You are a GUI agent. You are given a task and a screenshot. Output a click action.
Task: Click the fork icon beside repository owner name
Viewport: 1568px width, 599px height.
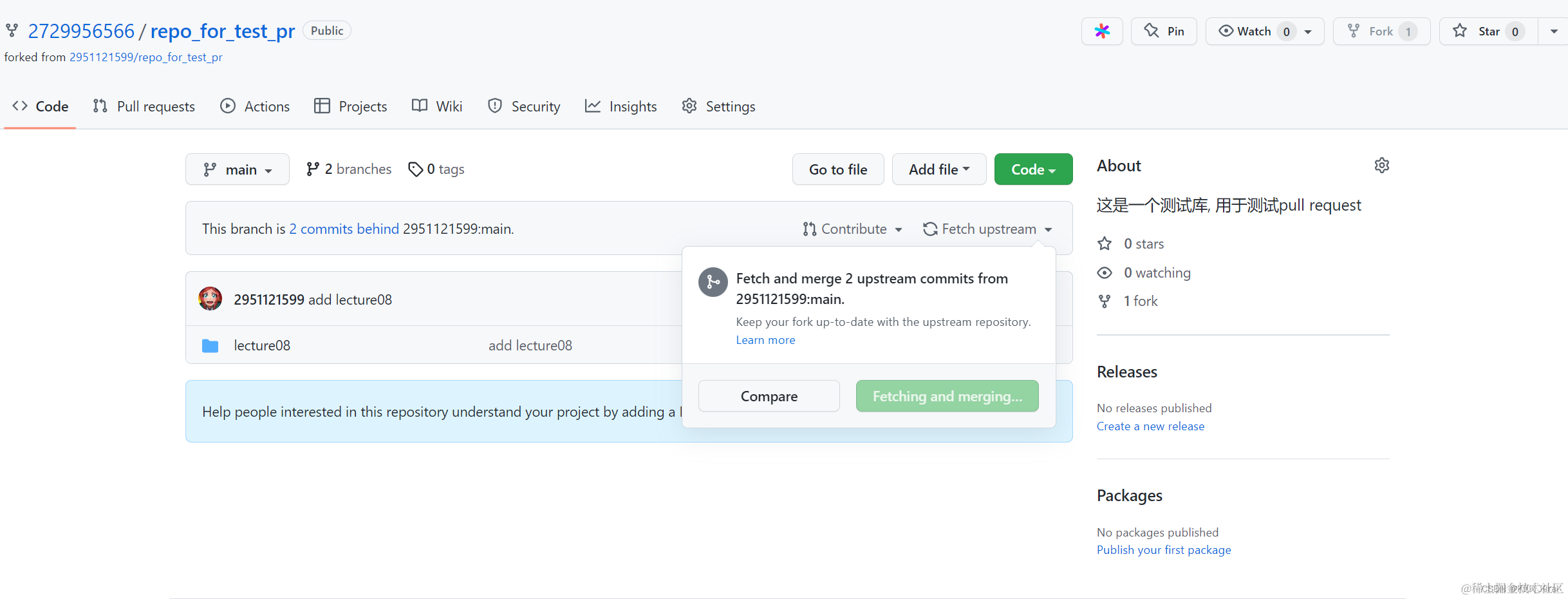(x=12, y=30)
